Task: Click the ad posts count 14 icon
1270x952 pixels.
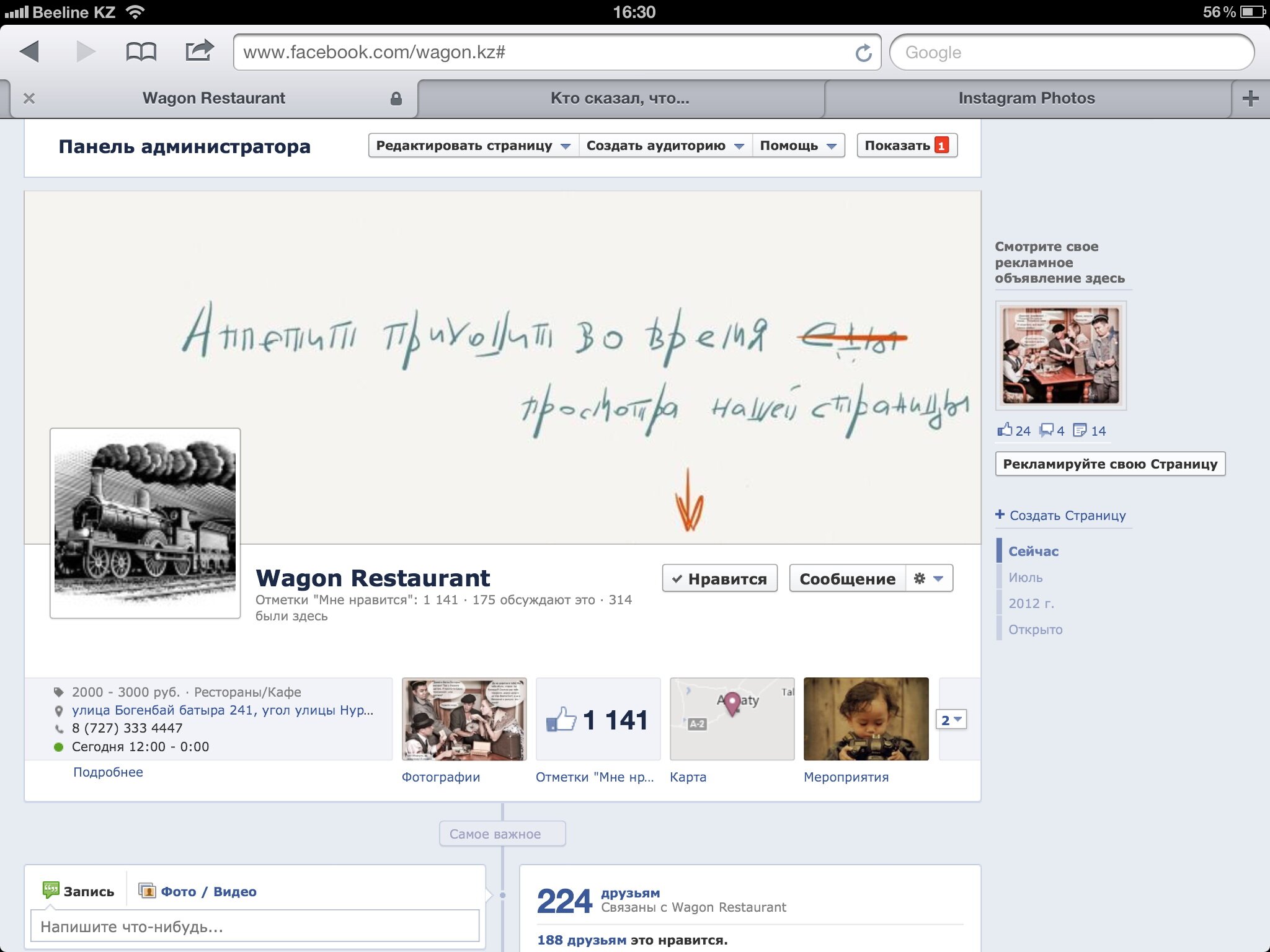Action: tap(1090, 430)
